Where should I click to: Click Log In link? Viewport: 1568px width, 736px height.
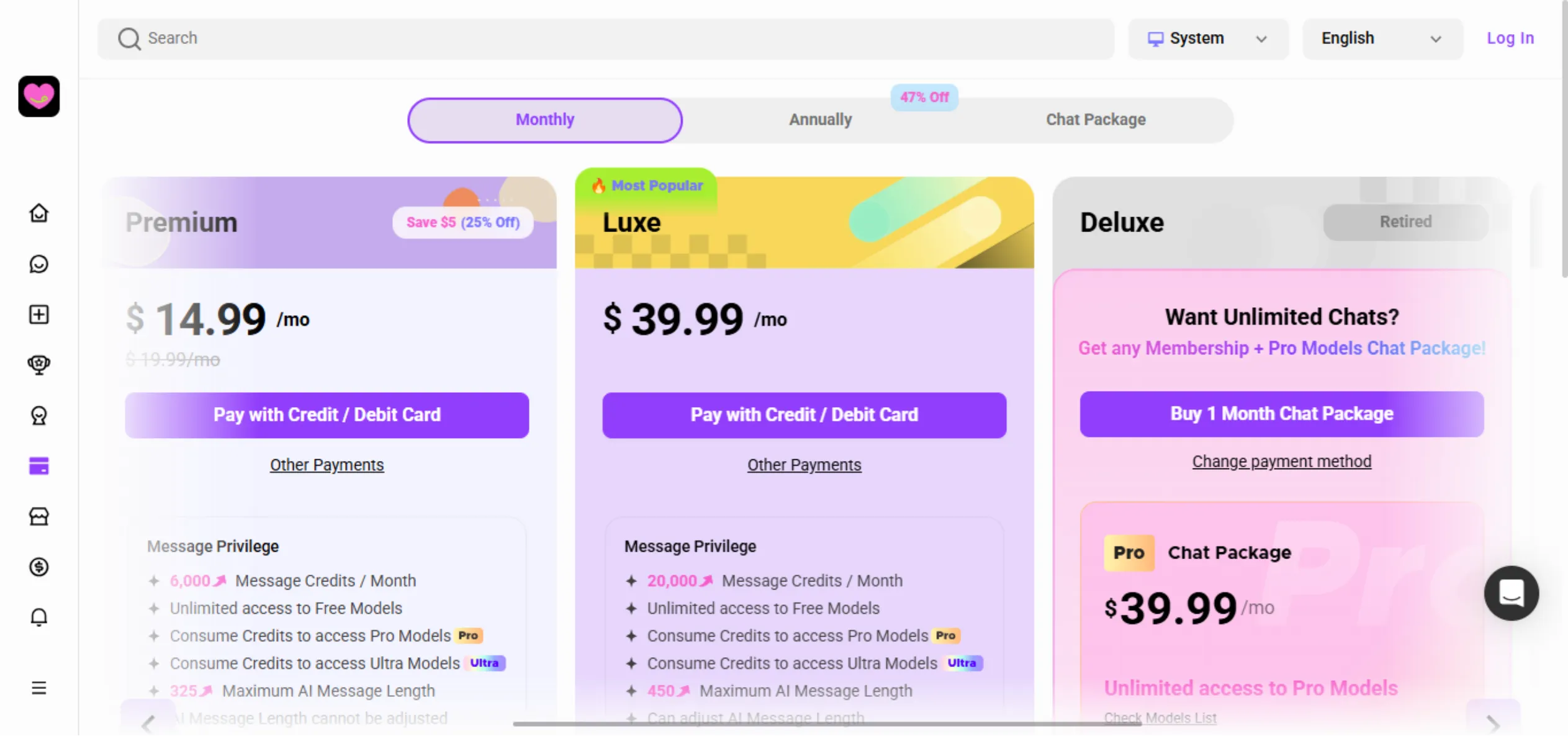click(x=1510, y=38)
